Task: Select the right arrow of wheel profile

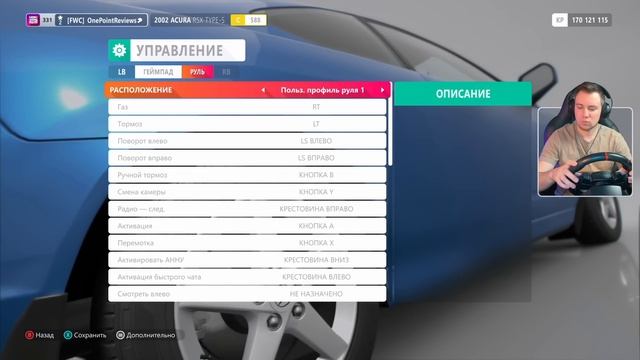Action: click(382, 90)
